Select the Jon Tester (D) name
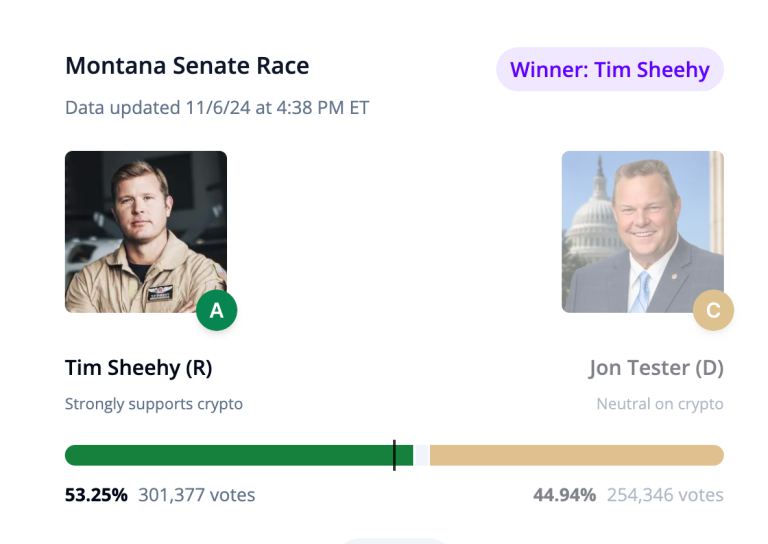This screenshot has height=544, width=768. click(655, 368)
